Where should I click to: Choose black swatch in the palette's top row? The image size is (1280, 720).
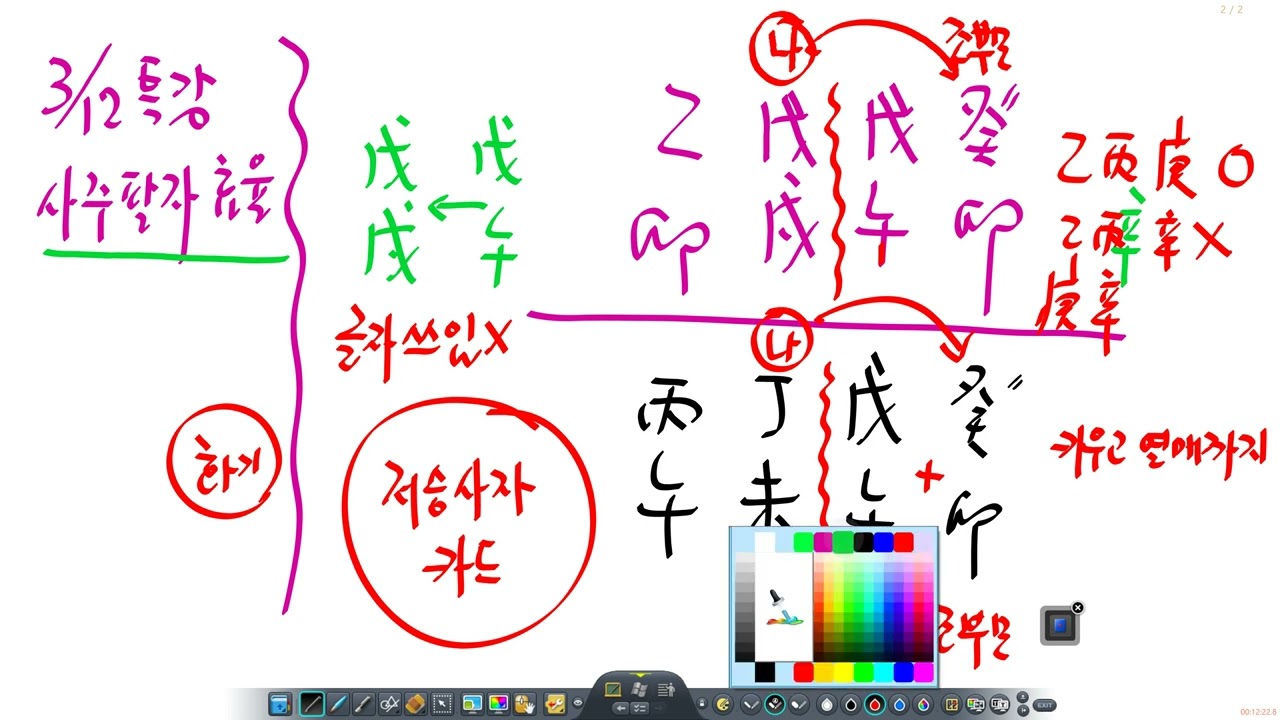(863, 542)
